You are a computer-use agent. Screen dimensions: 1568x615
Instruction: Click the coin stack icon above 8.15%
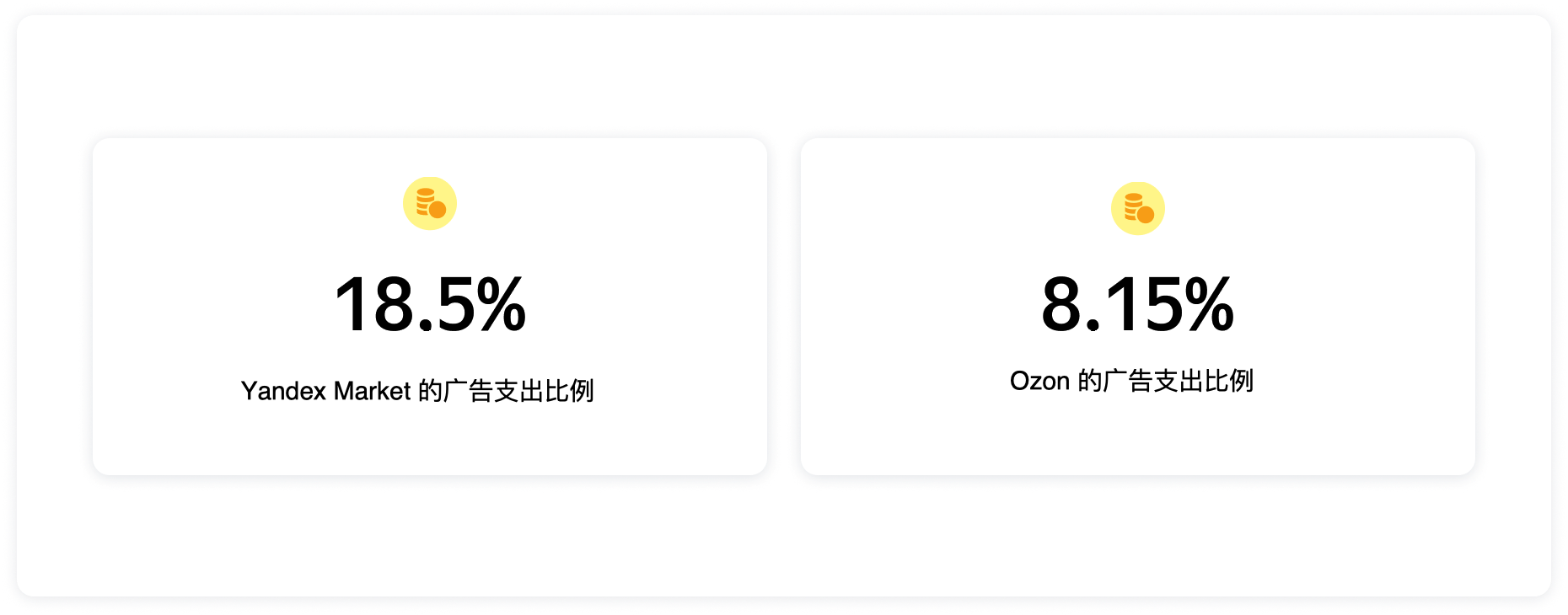click(1139, 208)
